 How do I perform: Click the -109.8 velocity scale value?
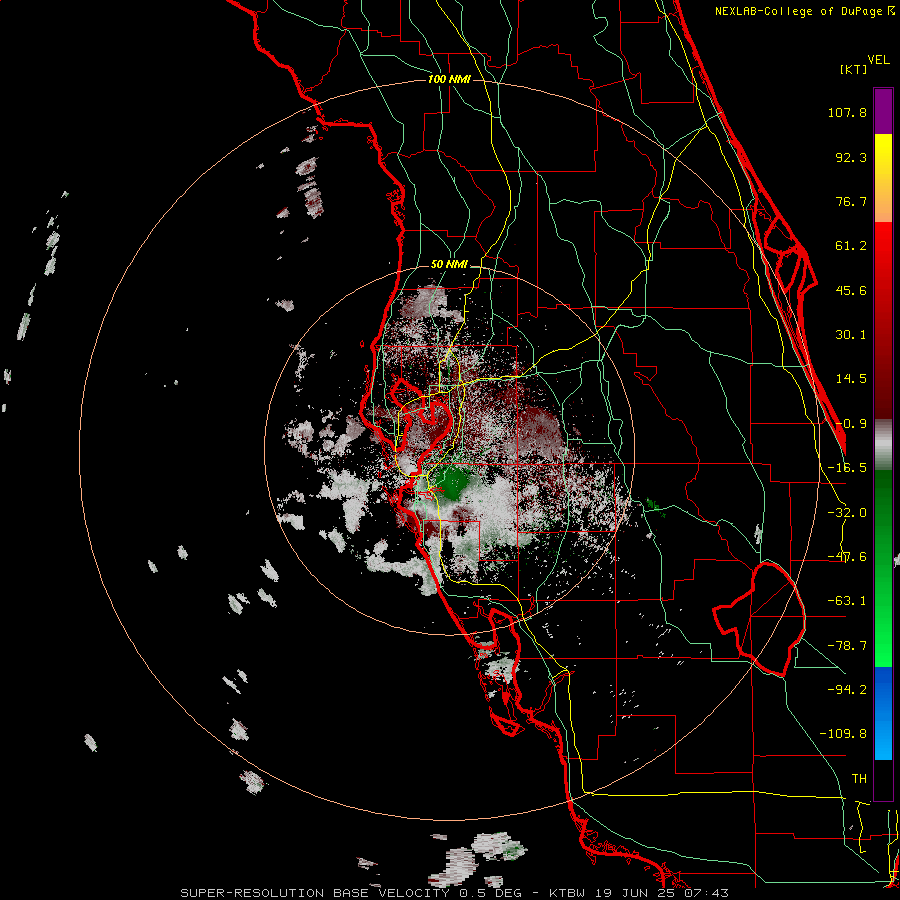[x=843, y=734]
